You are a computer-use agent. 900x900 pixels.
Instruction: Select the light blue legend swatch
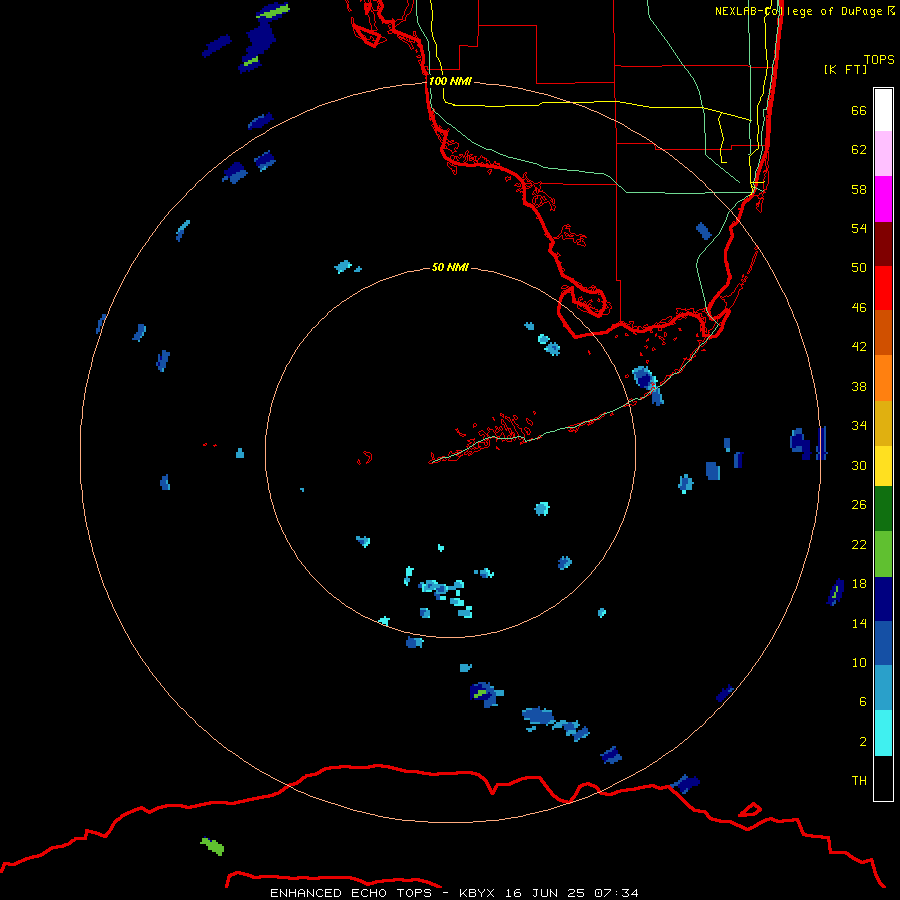(883, 688)
